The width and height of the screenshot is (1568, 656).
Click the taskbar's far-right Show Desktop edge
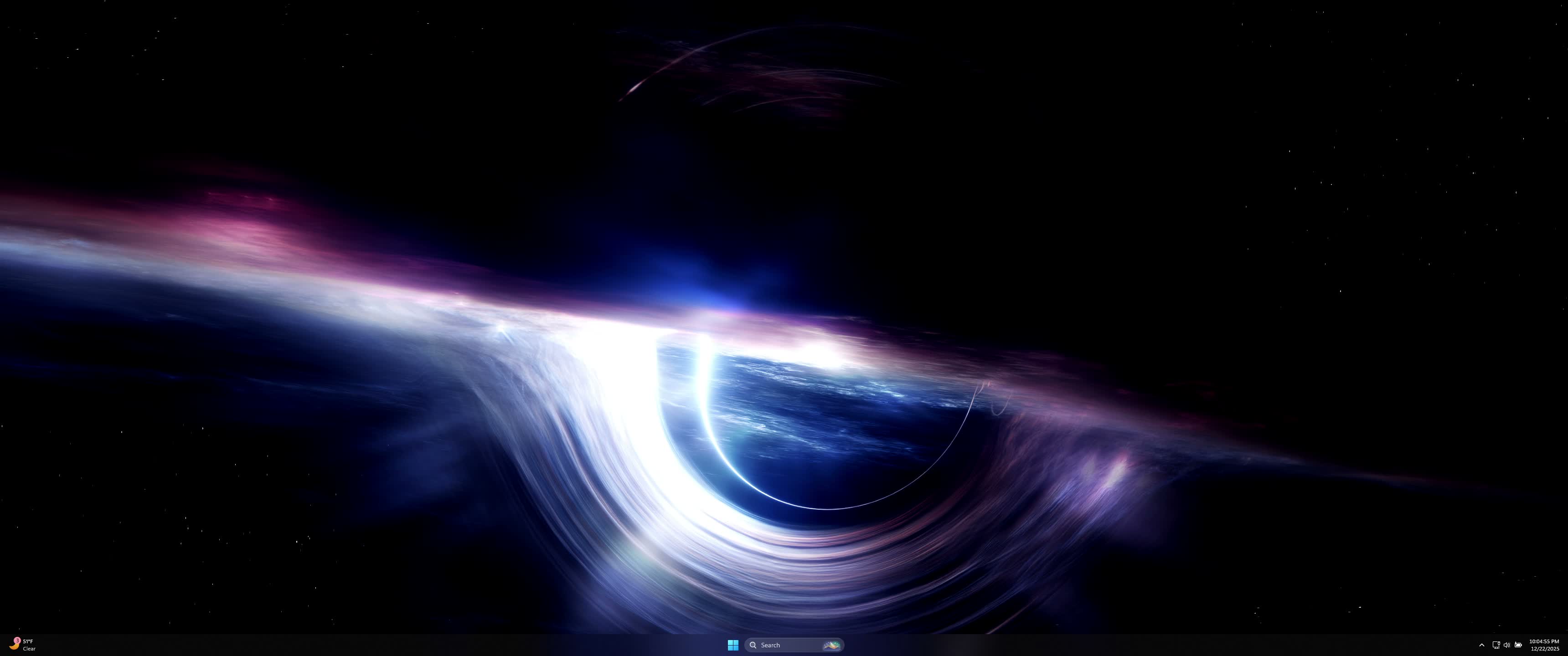[x=1566, y=645]
